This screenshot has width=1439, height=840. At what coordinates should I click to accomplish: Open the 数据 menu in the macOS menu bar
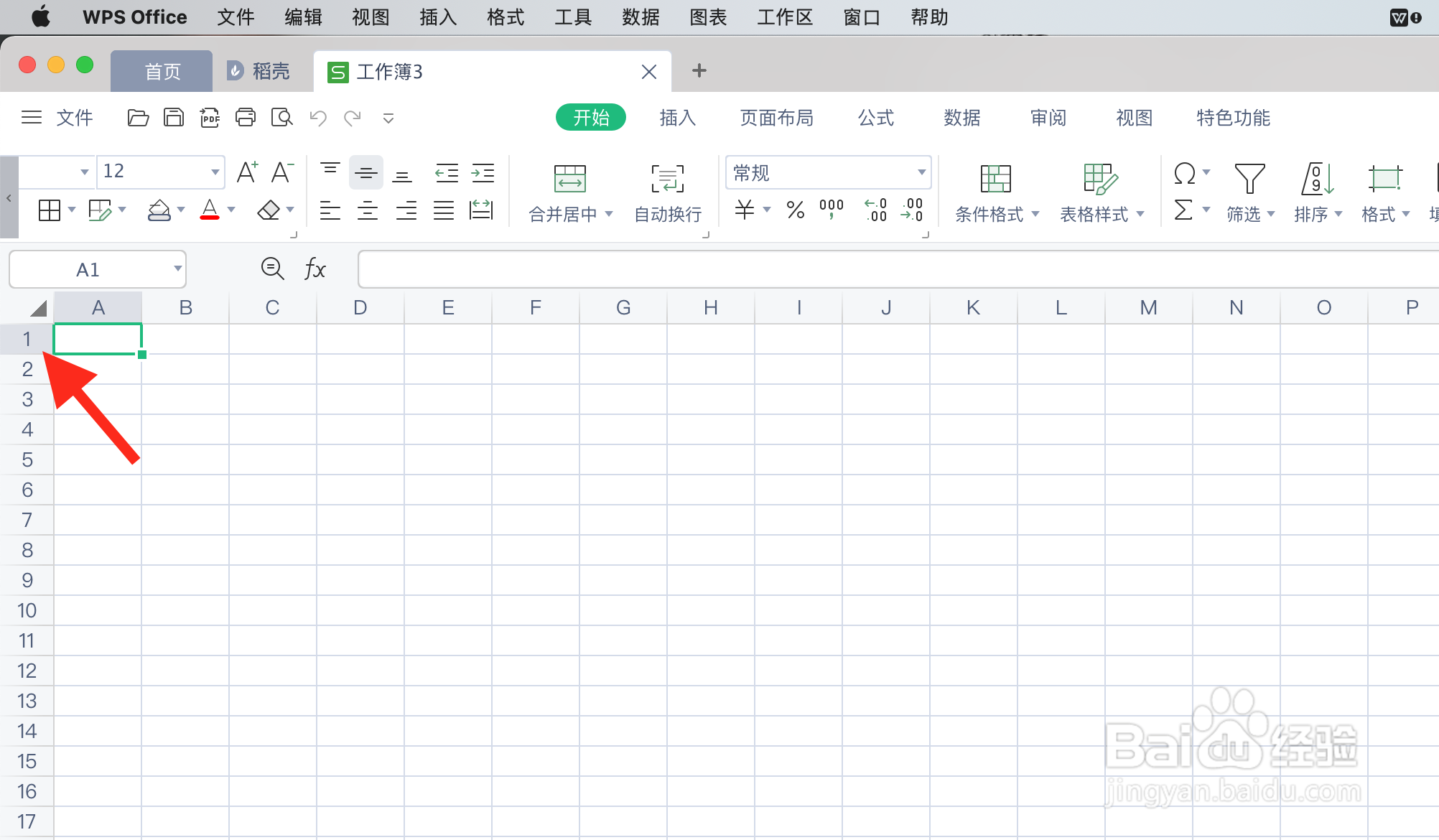point(640,17)
